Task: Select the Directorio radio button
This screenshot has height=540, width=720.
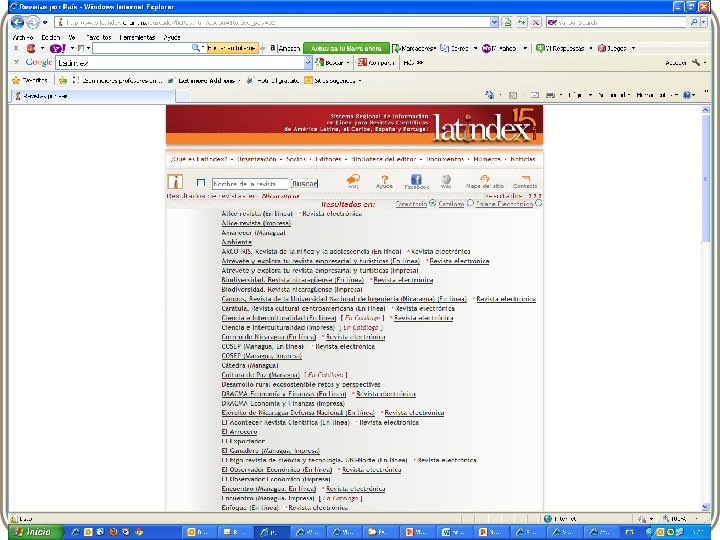Action: click(433, 203)
